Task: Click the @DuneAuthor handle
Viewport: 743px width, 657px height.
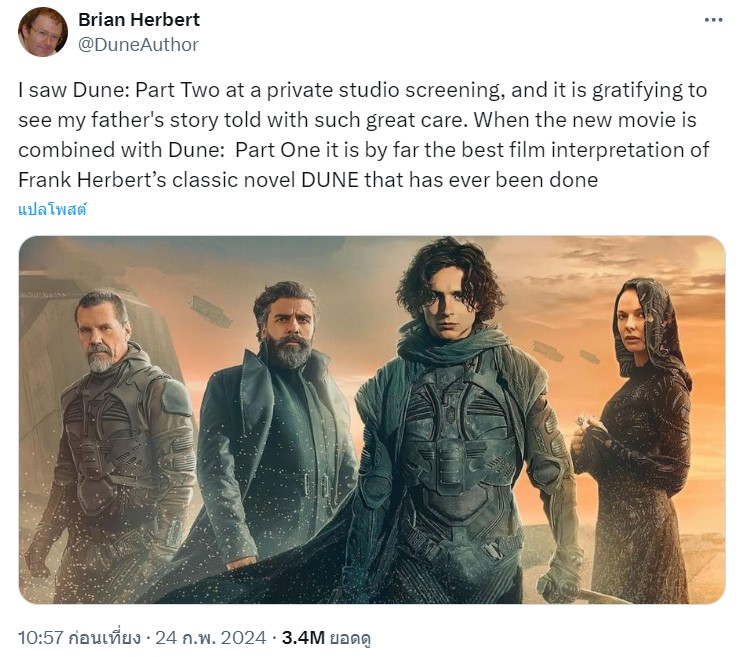Action: click(x=138, y=44)
